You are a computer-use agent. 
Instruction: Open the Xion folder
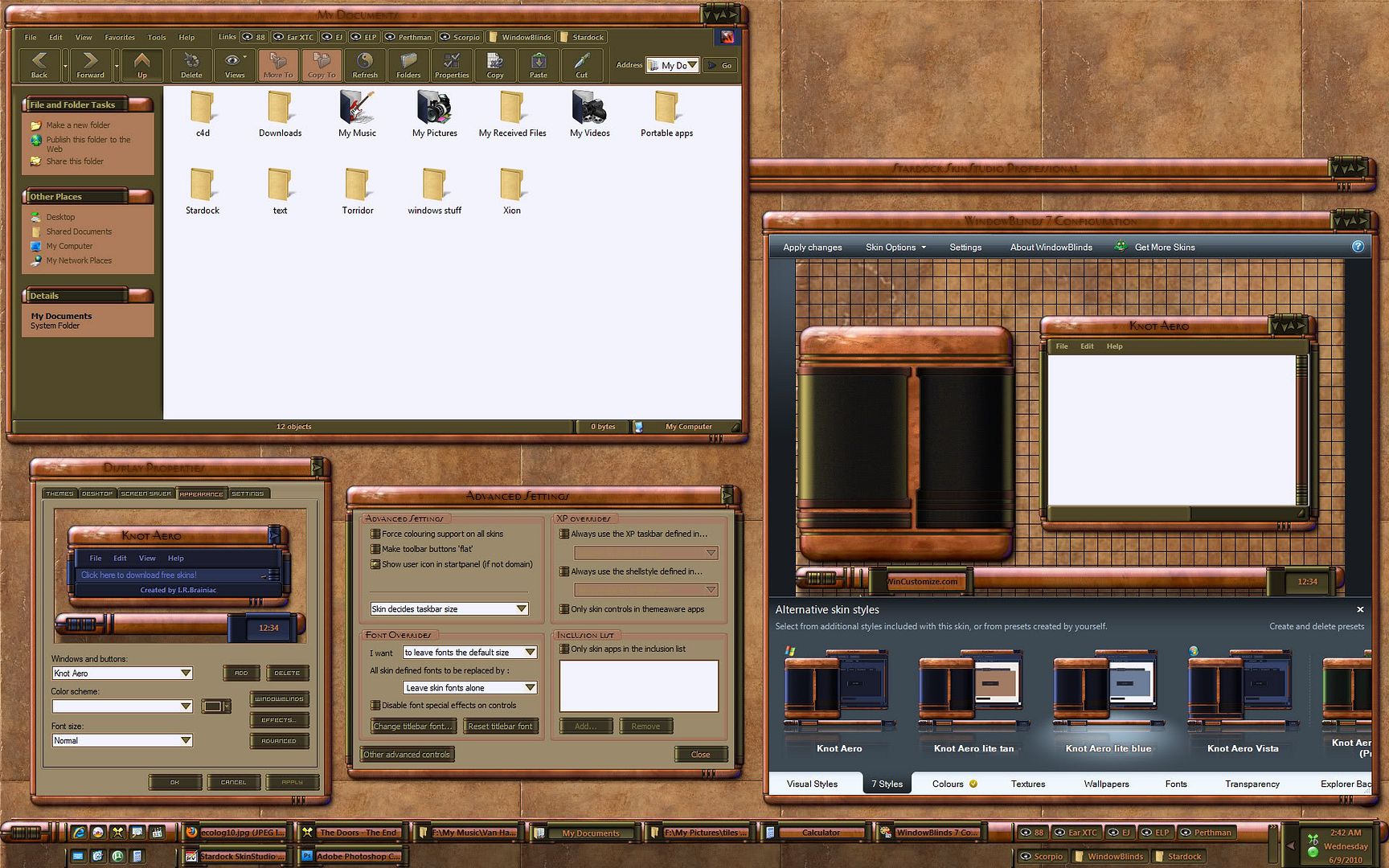point(512,191)
